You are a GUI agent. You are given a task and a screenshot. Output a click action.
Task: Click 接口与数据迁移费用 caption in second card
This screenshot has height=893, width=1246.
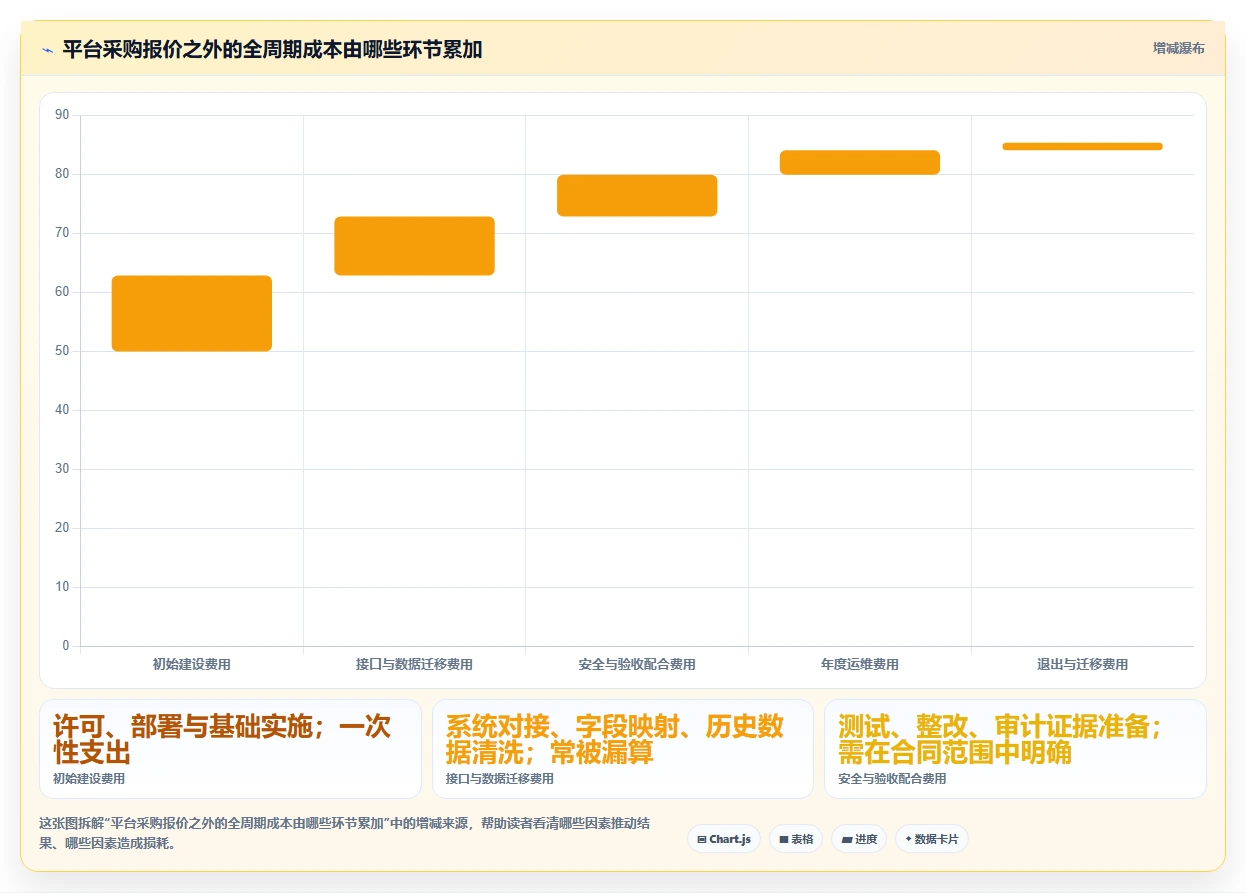coord(500,778)
